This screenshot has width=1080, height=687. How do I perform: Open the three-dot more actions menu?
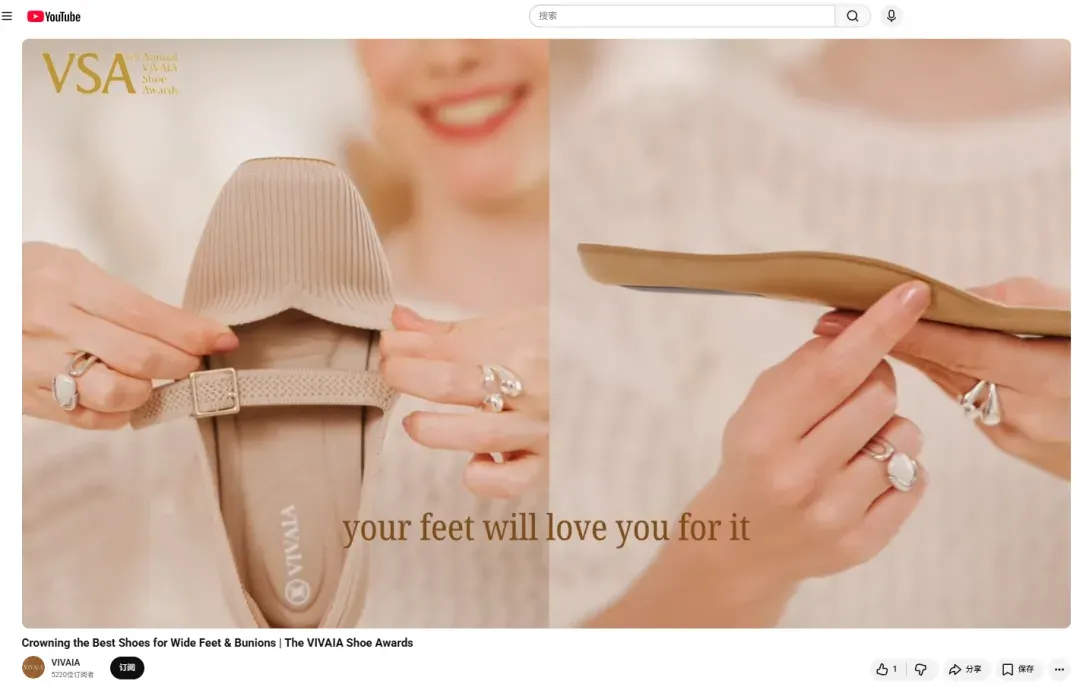click(1059, 669)
